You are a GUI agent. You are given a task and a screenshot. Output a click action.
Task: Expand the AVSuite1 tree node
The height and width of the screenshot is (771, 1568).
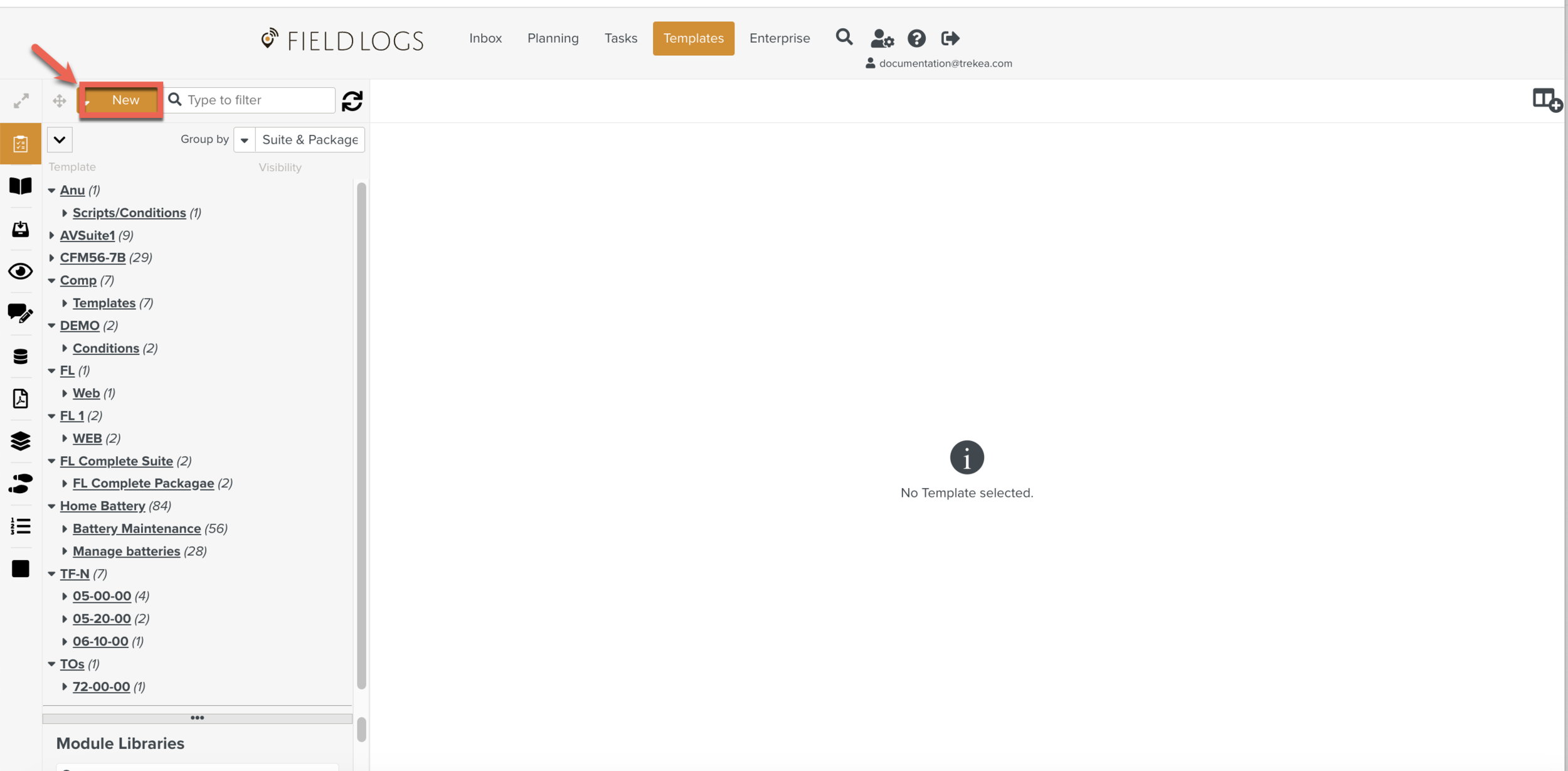(51, 235)
